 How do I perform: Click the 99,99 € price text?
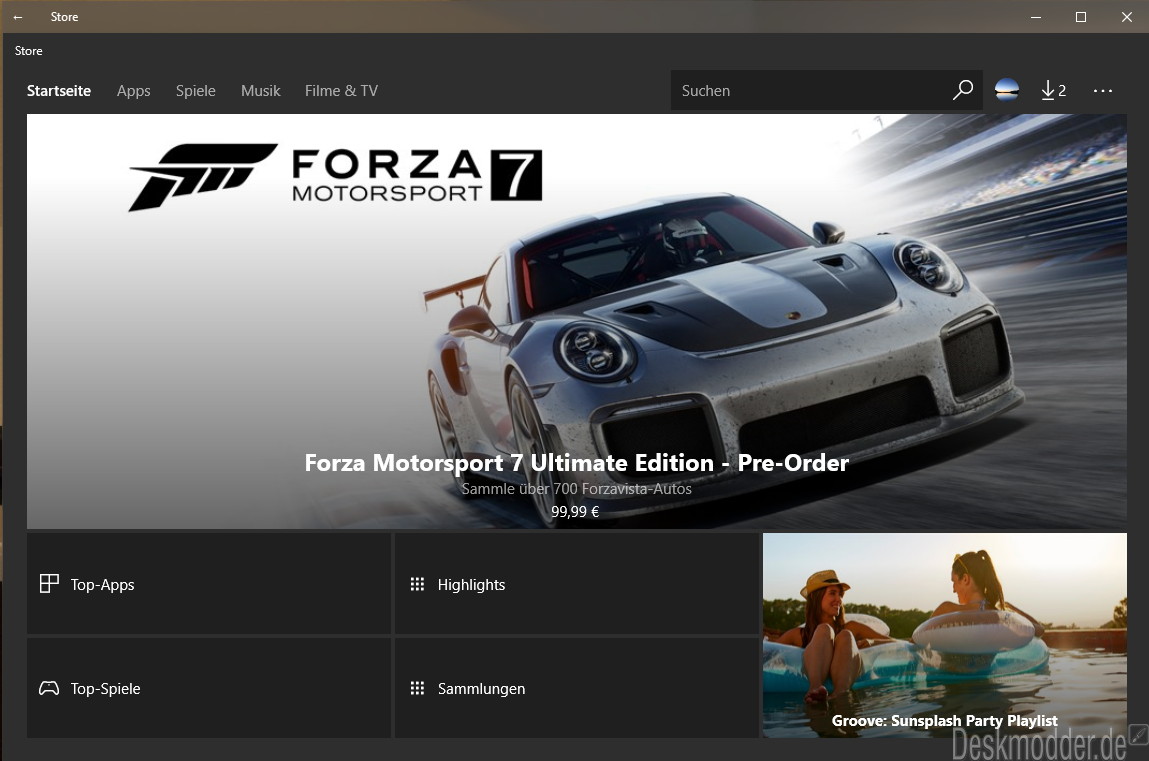coord(575,512)
